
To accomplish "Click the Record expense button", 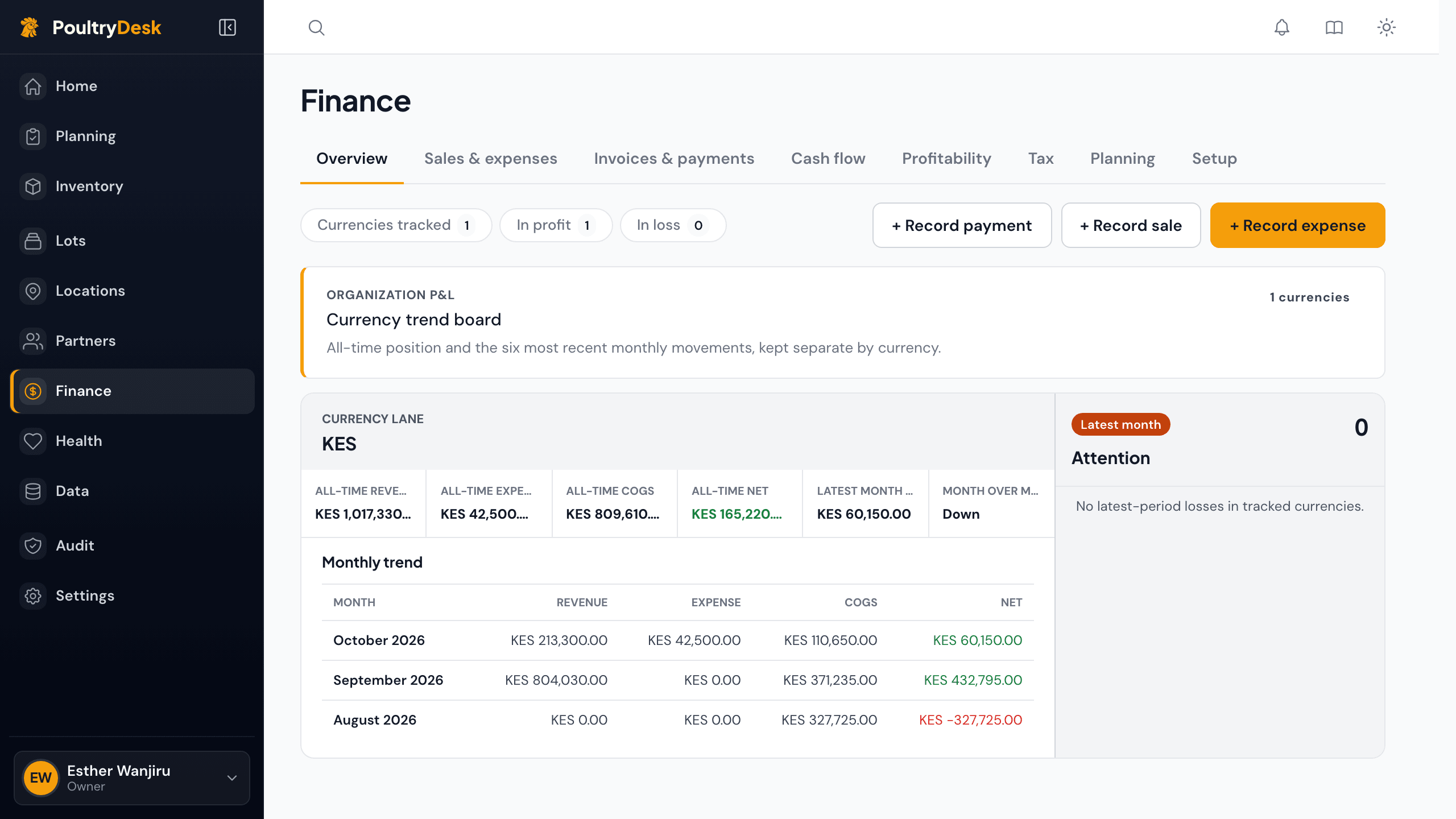I will (1297, 225).
